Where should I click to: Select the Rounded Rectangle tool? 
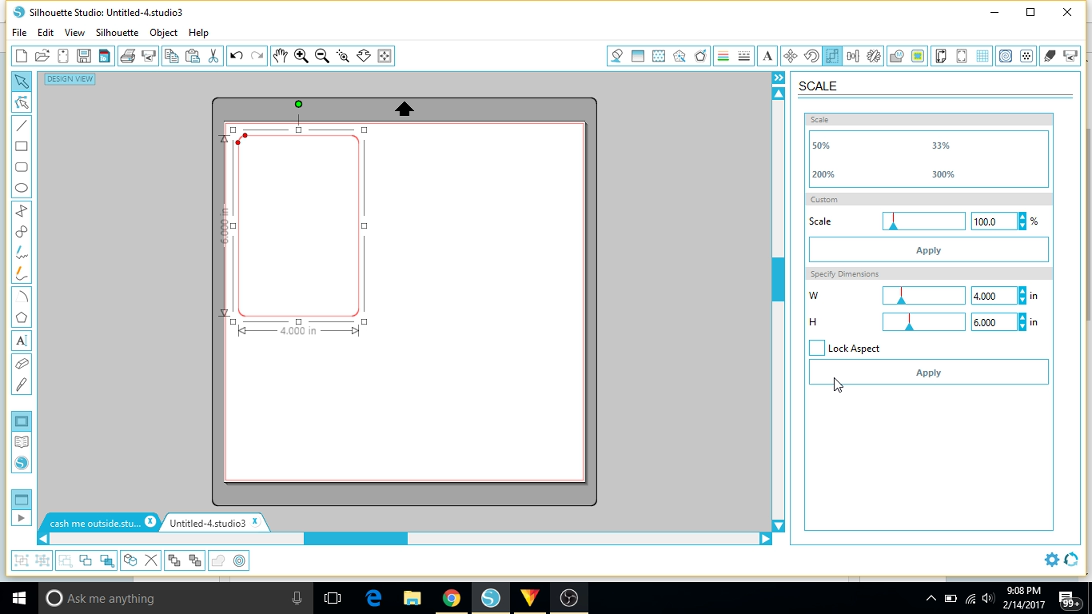[22, 167]
